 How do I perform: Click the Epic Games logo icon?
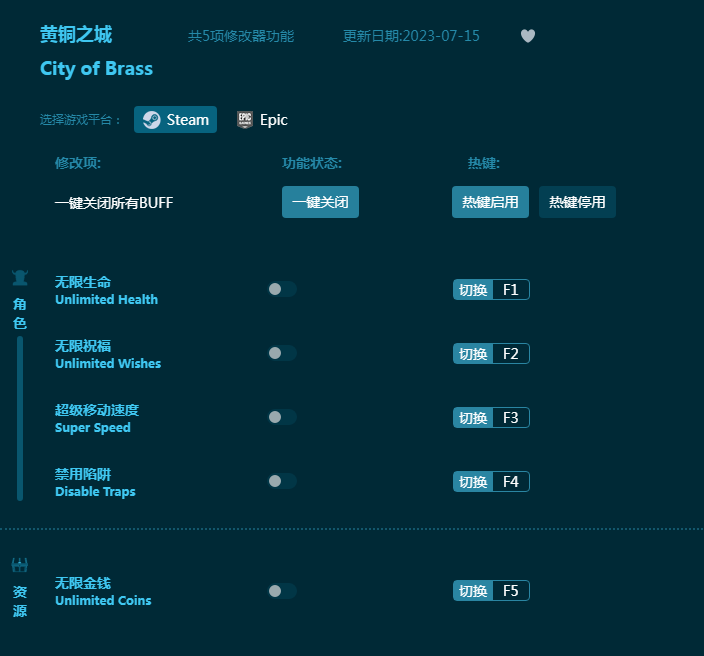pos(245,120)
